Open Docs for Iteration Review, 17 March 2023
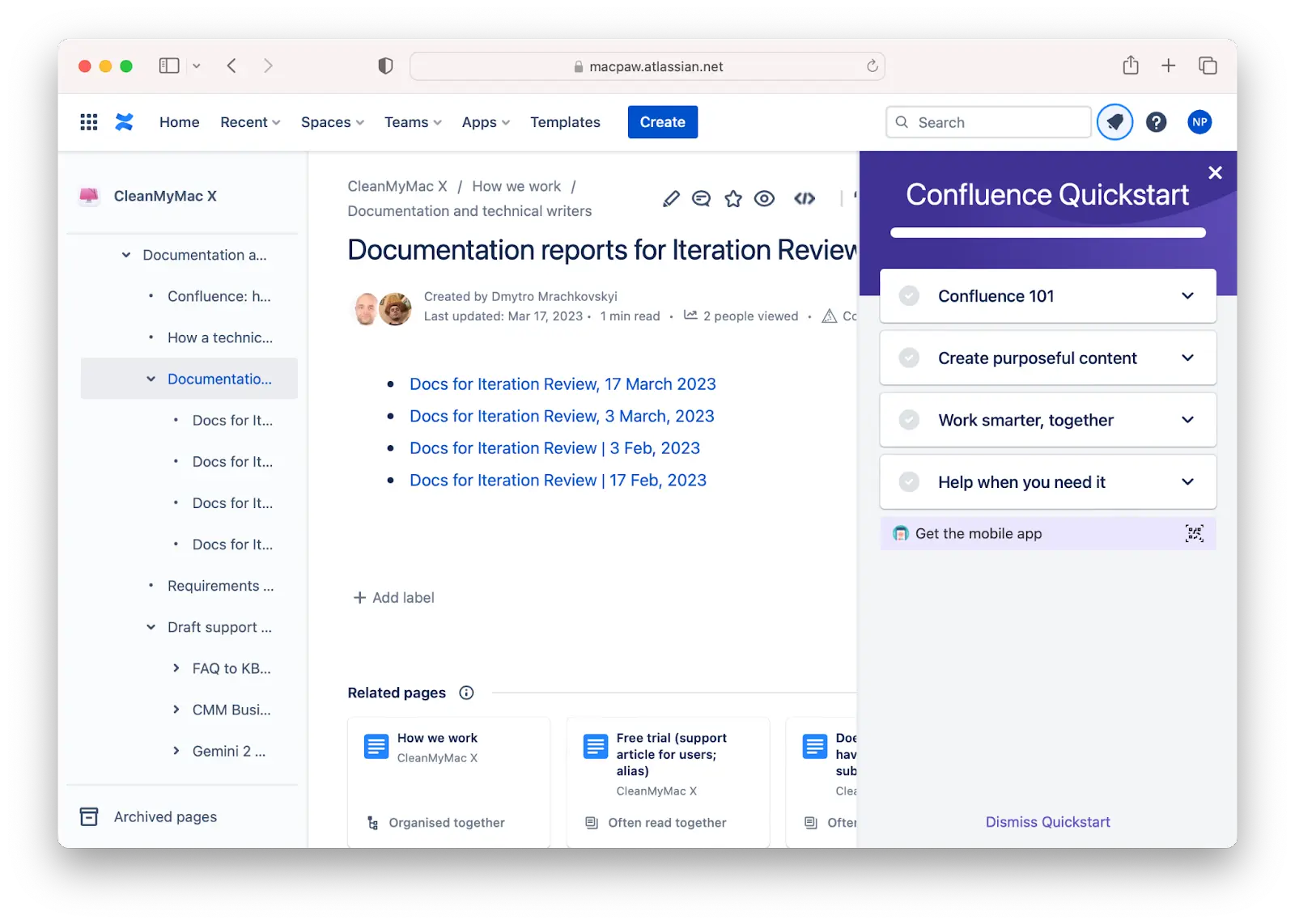The image size is (1295, 924). point(563,384)
